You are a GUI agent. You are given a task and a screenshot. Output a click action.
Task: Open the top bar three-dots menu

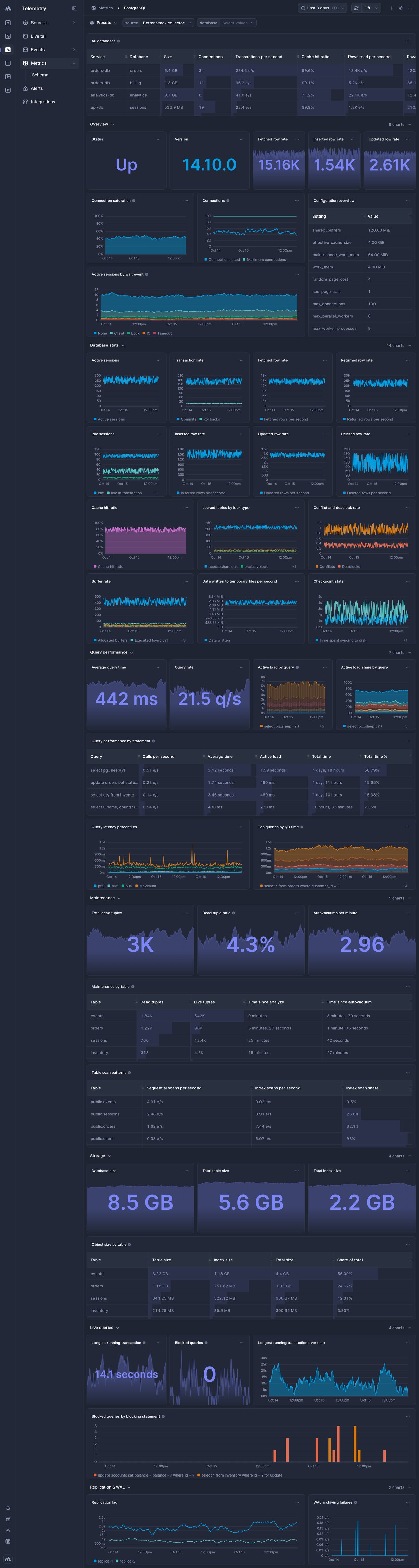pos(410,8)
